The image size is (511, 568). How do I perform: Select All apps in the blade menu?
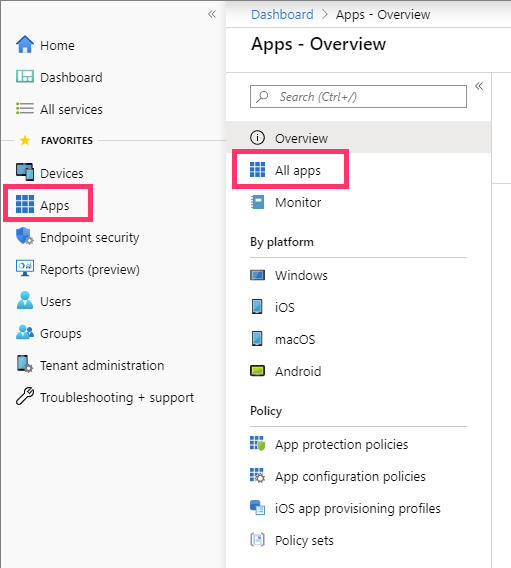(290, 169)
